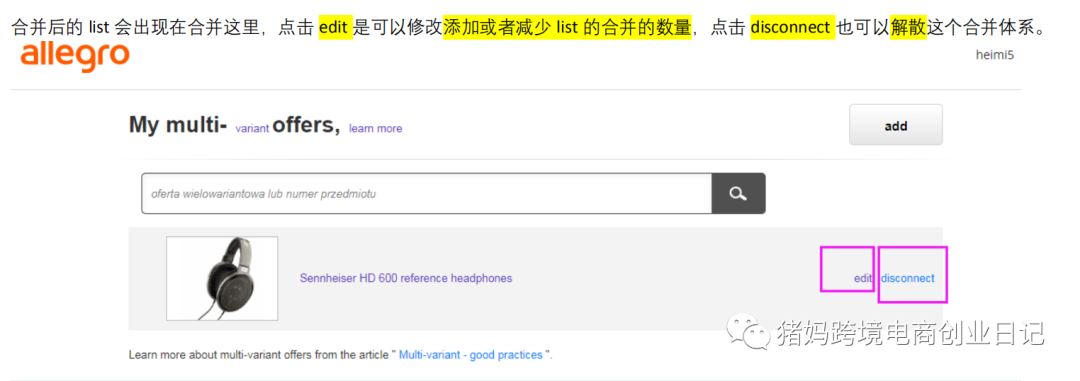Open Multi-variant - good practices article

(470, 355)
